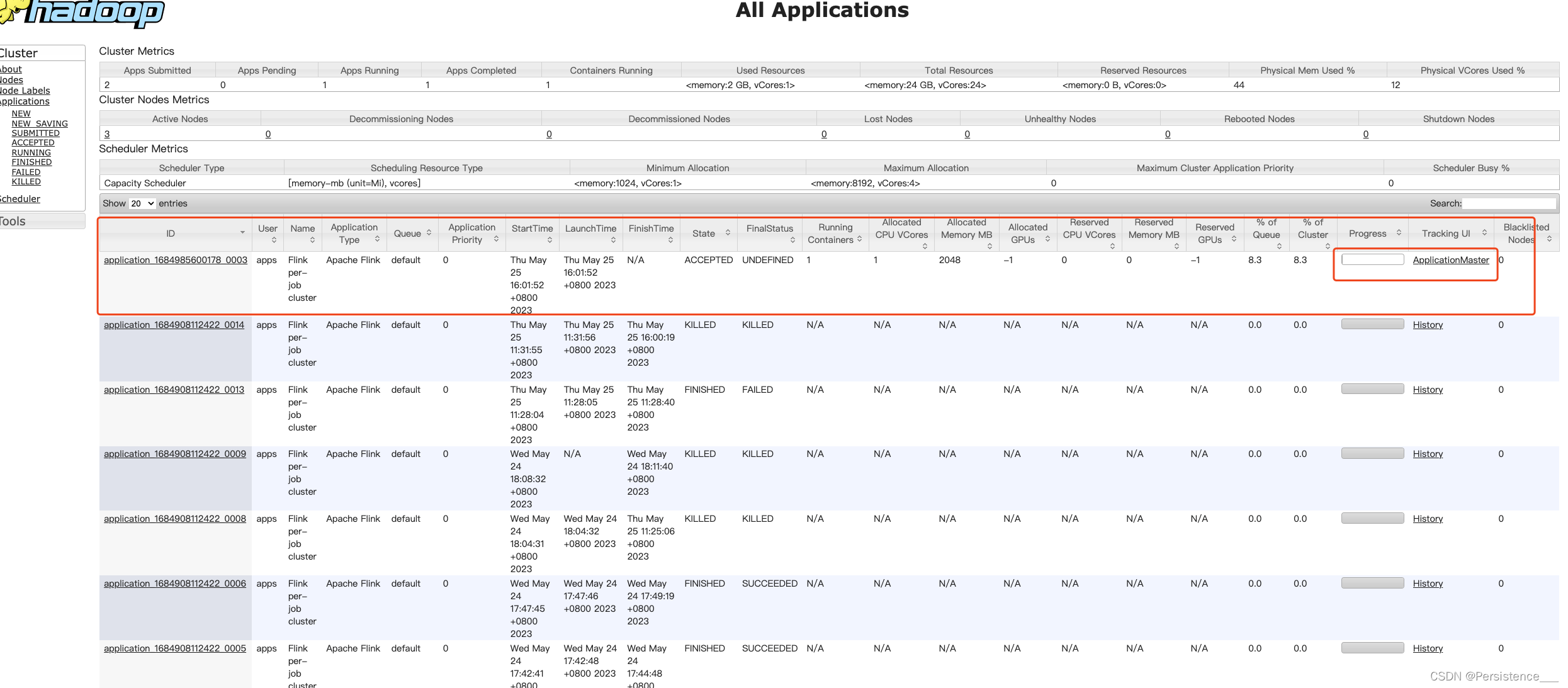
Task: Filter applications by RUNNING state
Action: point(31,153)
